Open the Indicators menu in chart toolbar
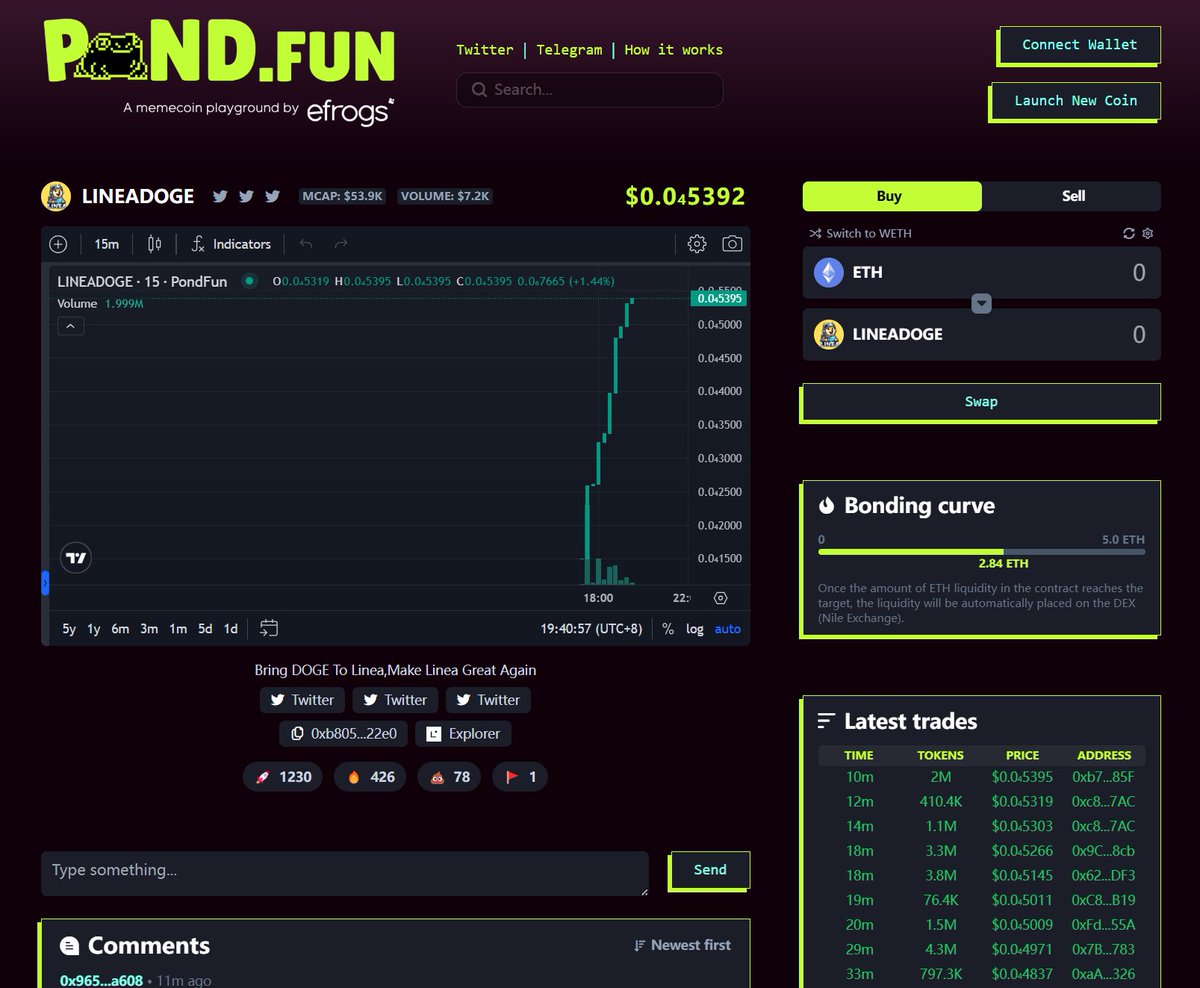Image resolution: width=1200 pixels, height=988 pixels. click(x=231, y=244)
